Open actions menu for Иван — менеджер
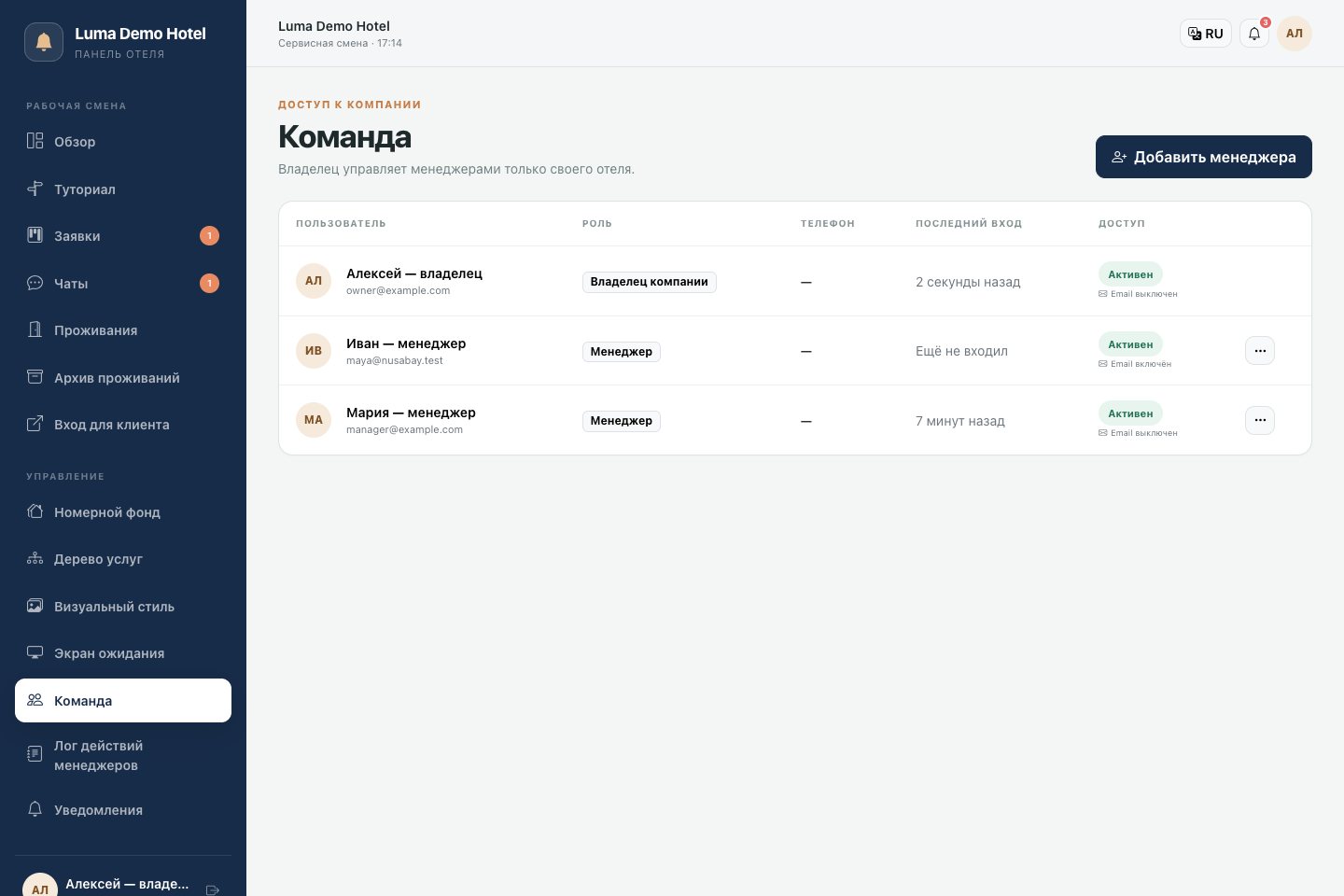The image size is (1344, 896). click(1260, 351)
